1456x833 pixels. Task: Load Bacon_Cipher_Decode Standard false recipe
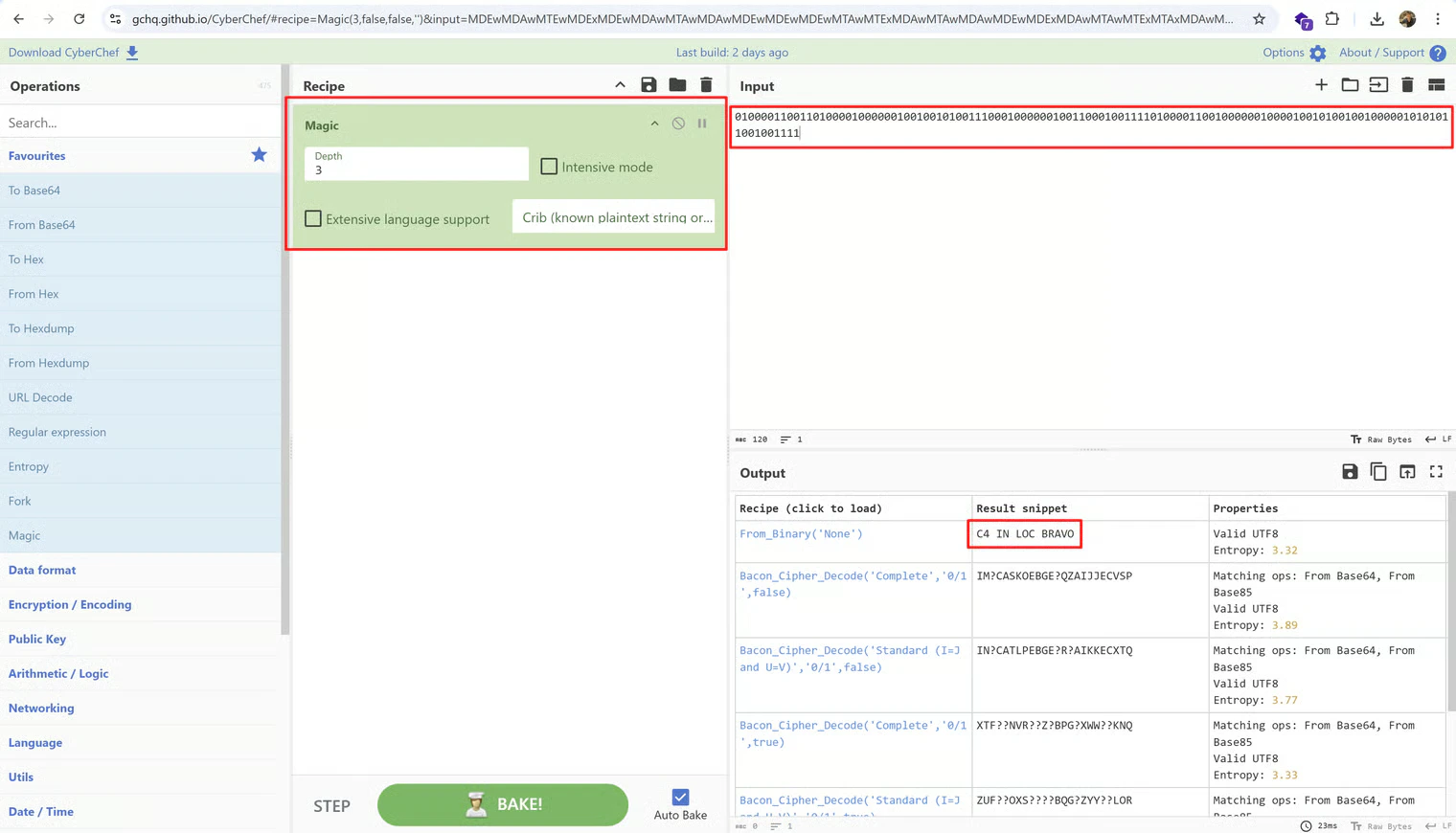pyautogui.click(x=850, y=659)
